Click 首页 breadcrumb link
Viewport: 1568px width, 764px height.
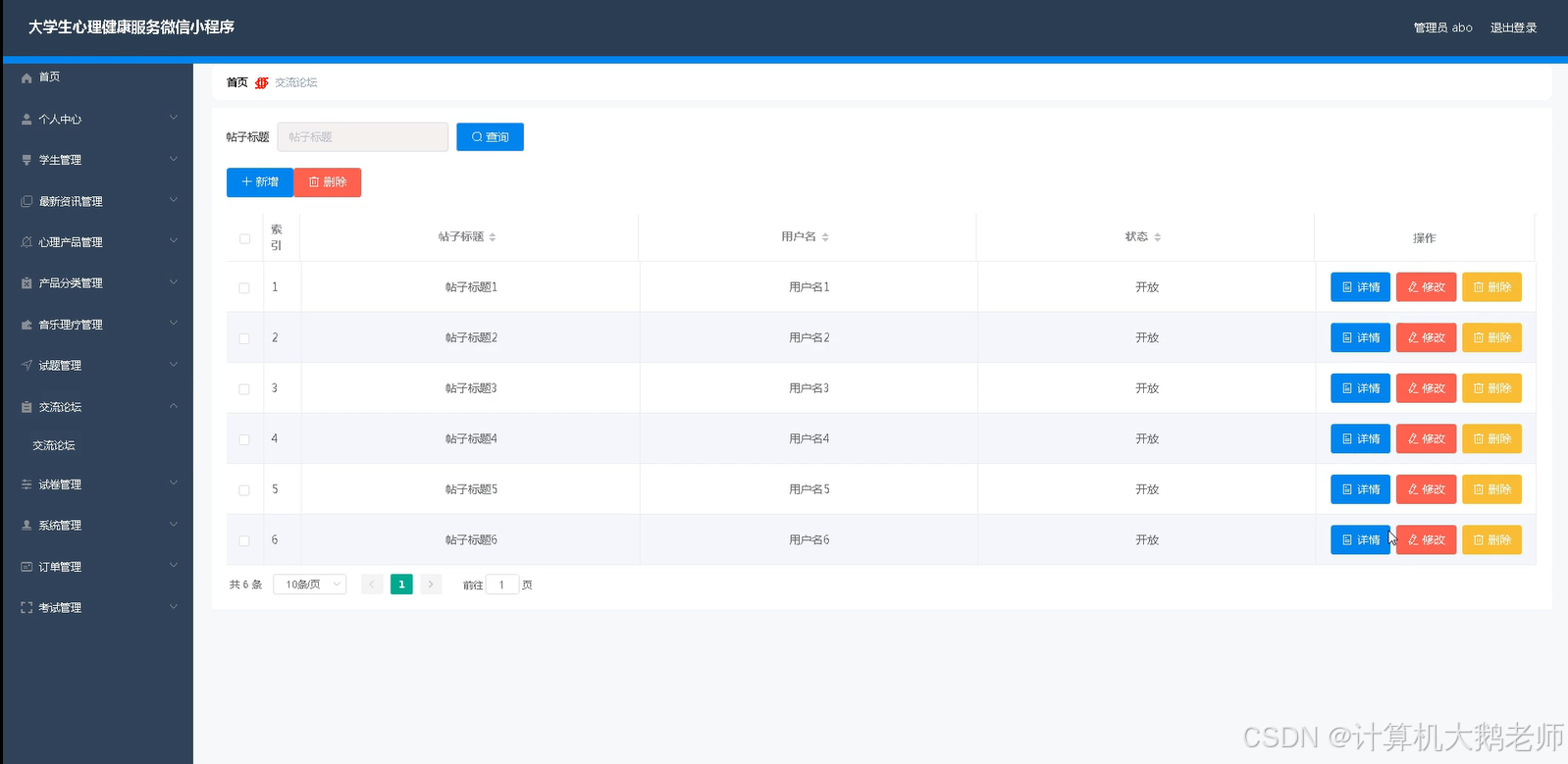pyautogui.click(x=236, y=82)
